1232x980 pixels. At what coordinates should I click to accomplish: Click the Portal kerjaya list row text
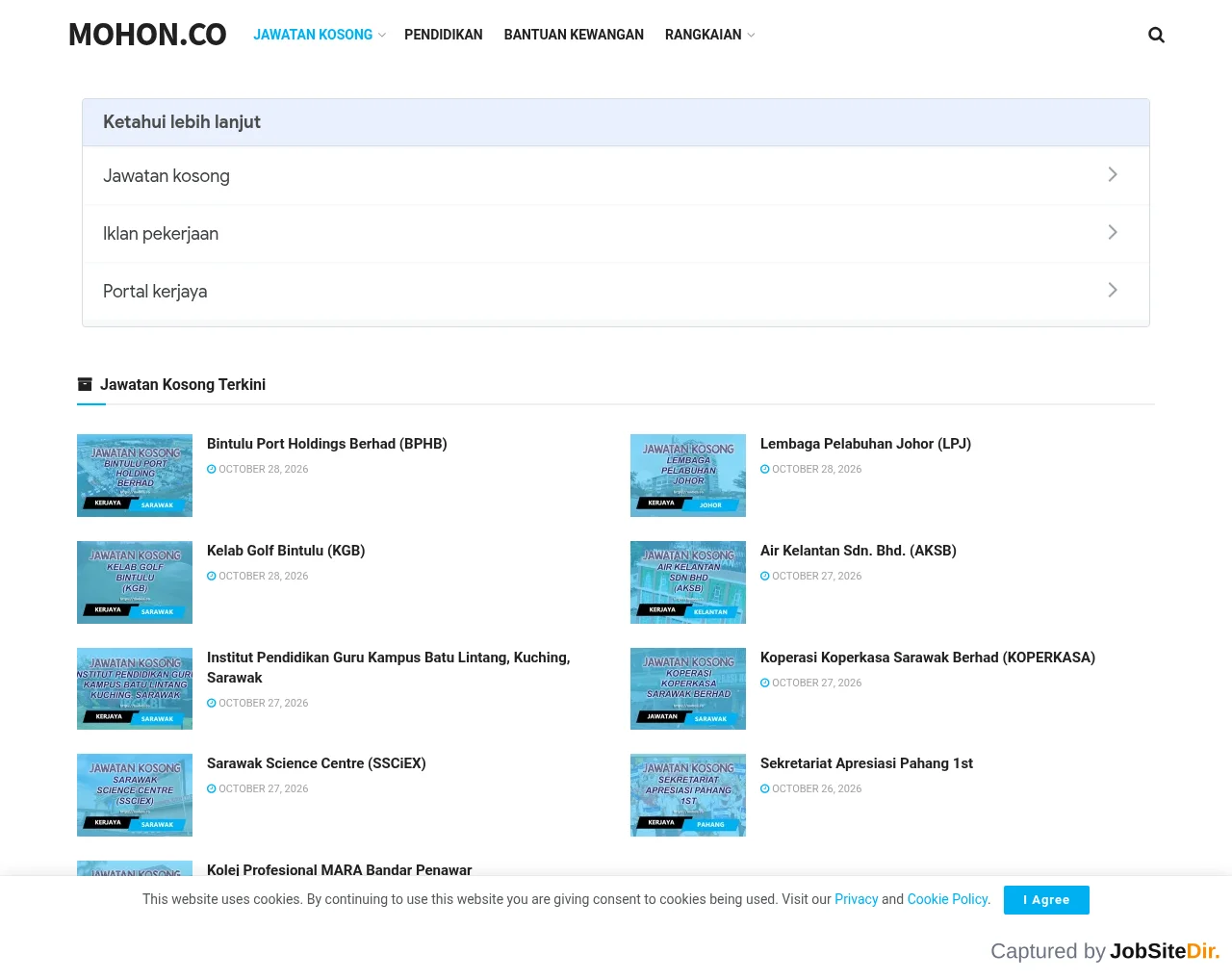[155, 292]
